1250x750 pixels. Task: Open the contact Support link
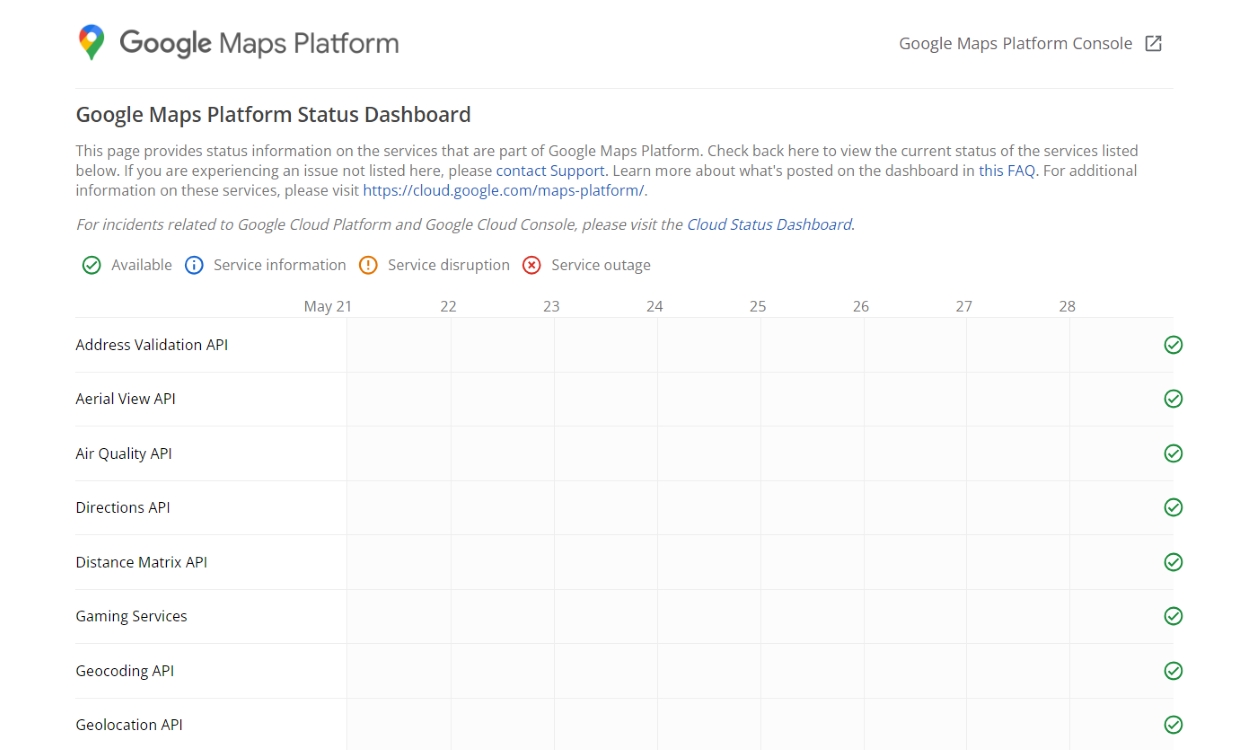point(550,170)
